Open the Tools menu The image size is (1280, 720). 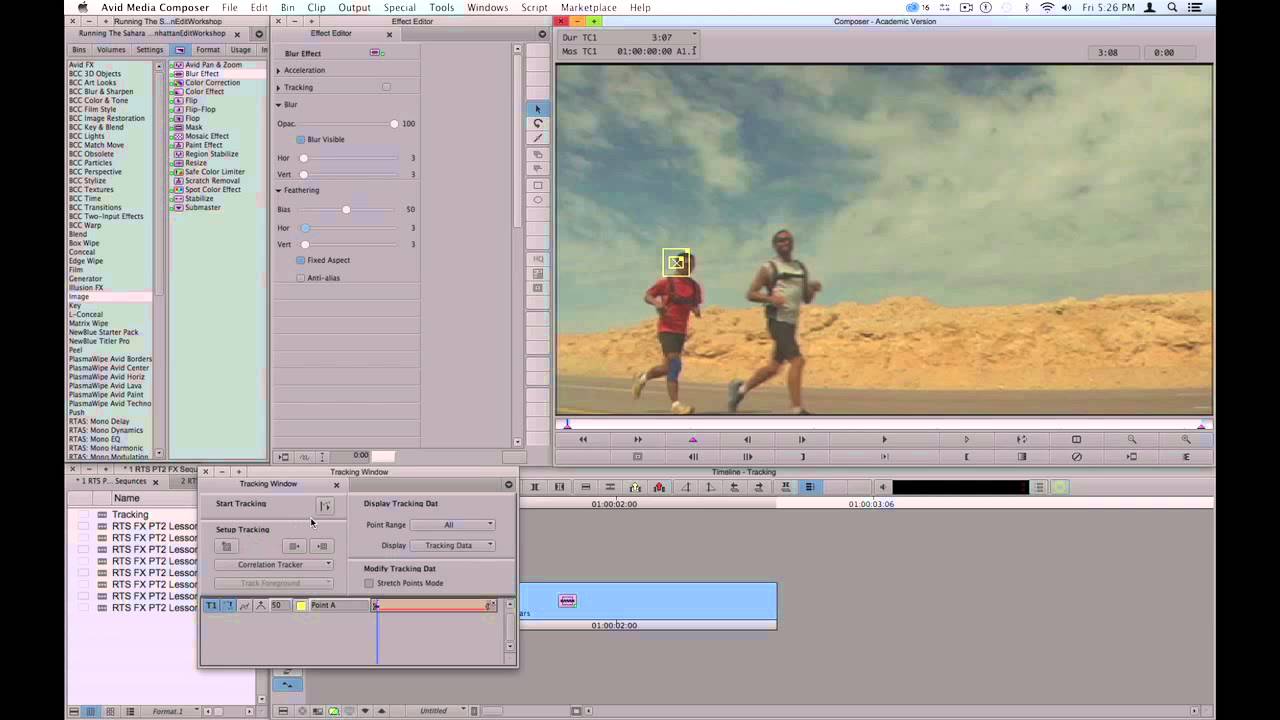tap(442, 7)
